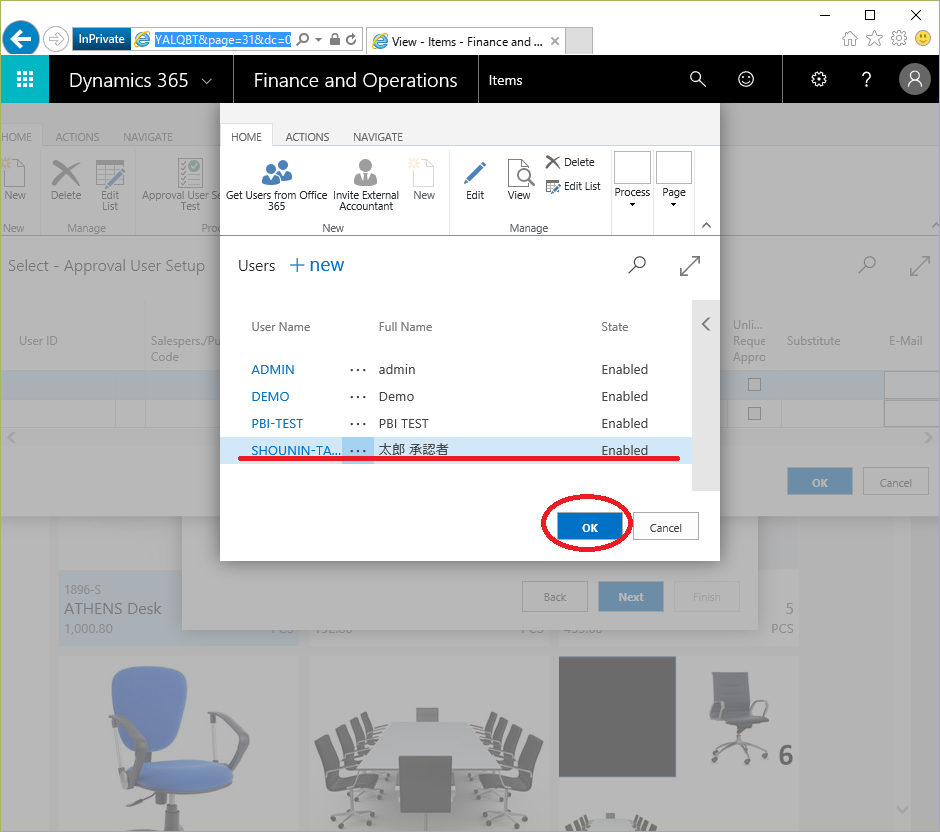Click Back in the background wizard
Image resolution: width=940 pixels, height=832 pixels.
coord(555,597)
